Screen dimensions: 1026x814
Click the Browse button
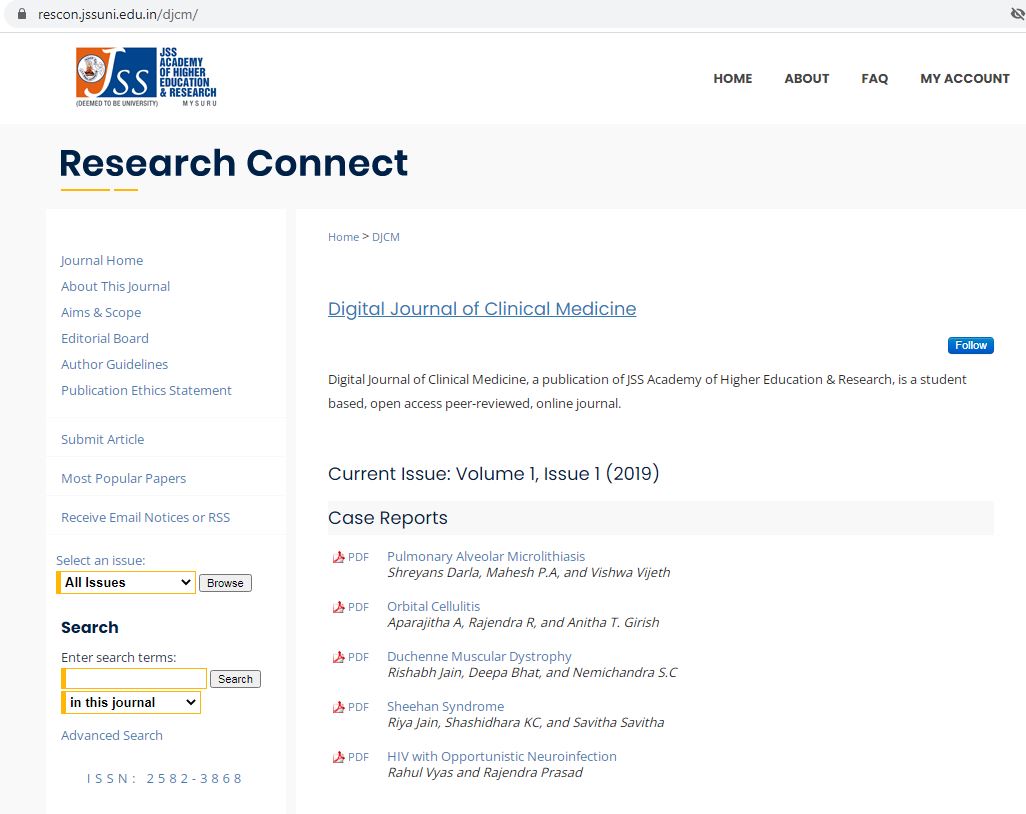tap(225, 583)
